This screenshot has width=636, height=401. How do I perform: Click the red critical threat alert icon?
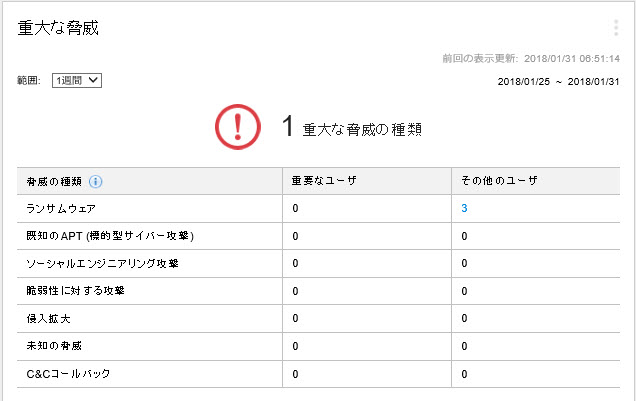coord(237,126)
